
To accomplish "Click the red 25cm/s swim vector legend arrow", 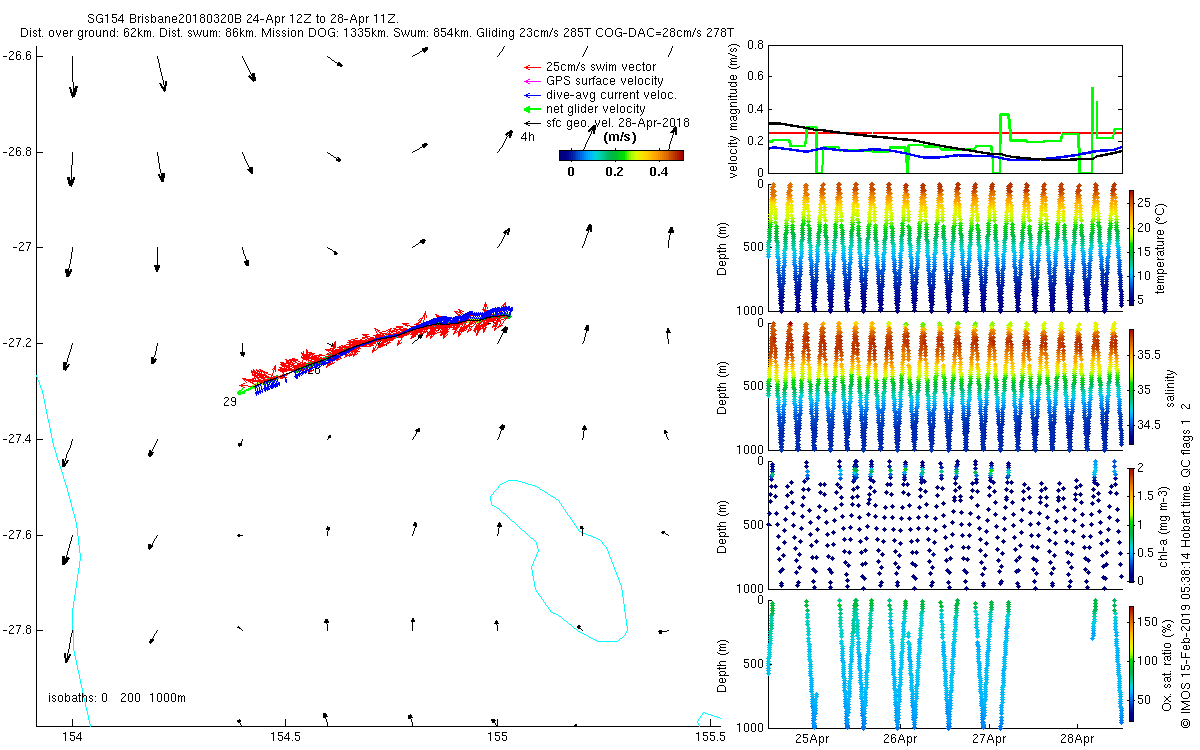I will tap(531, 67).
